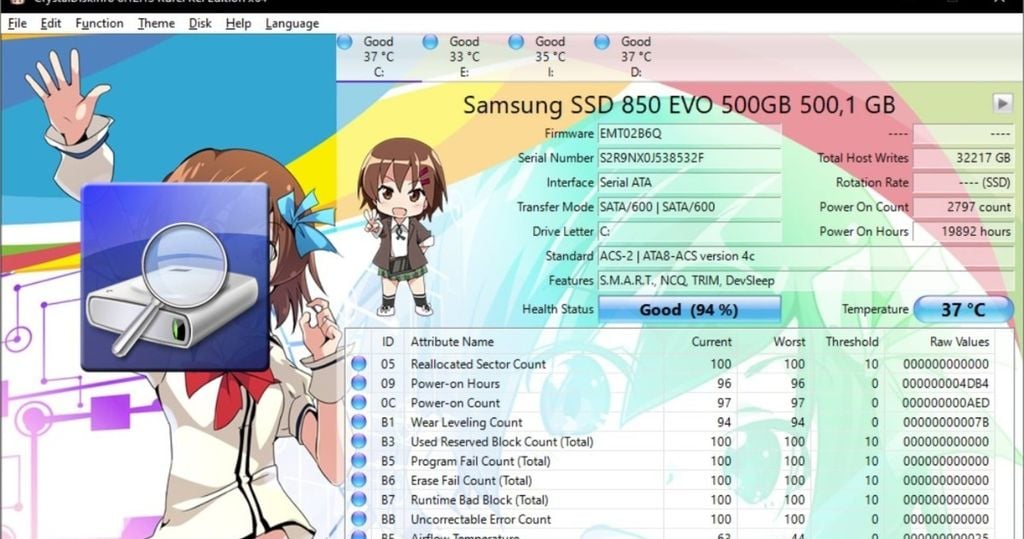Screen dimensions: 1024x539
Task: Click status orb of Reallocated Sector Count row
Action: 359,364
